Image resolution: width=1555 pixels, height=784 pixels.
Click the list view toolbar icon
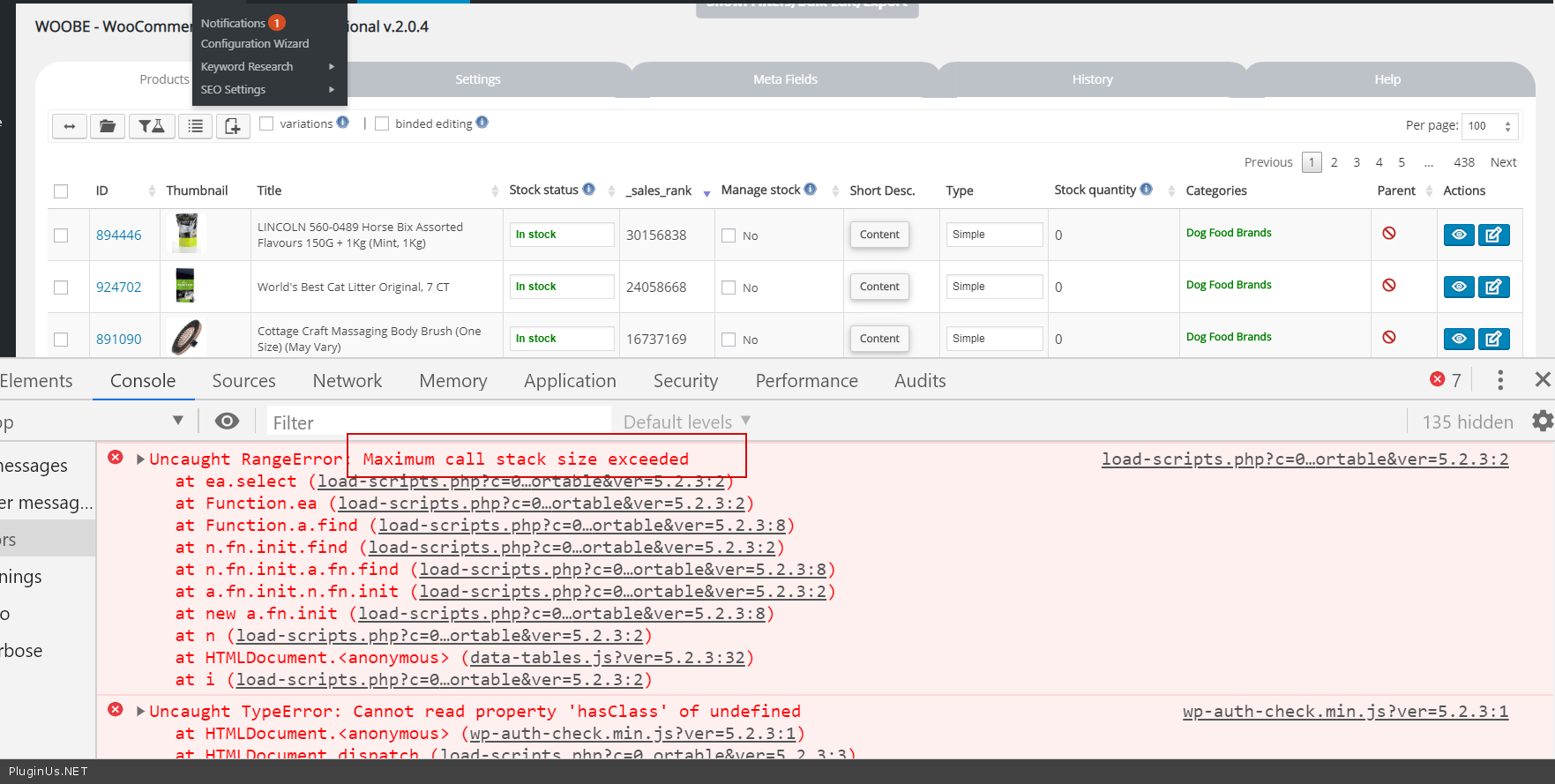(196, 126)
